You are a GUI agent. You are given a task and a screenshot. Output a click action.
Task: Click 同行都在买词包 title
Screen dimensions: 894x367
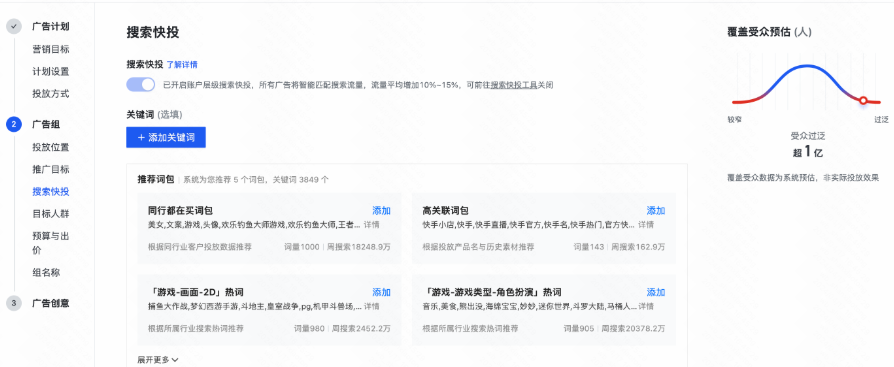(x=180, y=211)
